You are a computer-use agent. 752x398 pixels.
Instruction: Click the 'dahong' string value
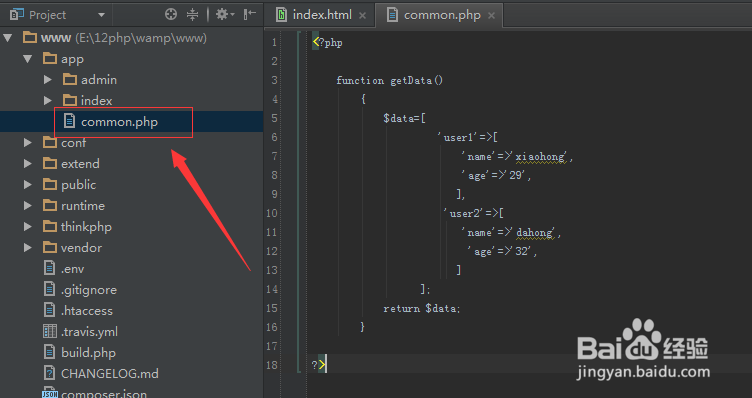click(535, 233)
